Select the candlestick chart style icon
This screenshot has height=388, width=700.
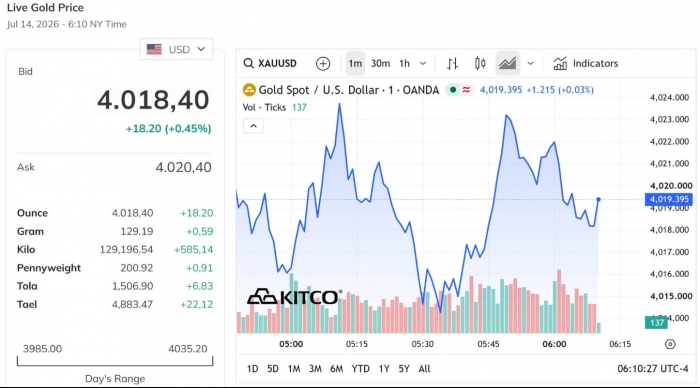coord(480,63)
